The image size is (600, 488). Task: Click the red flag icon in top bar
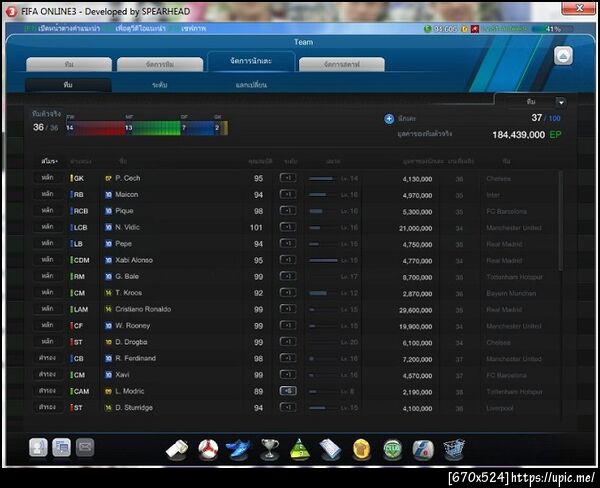(475, 29)
